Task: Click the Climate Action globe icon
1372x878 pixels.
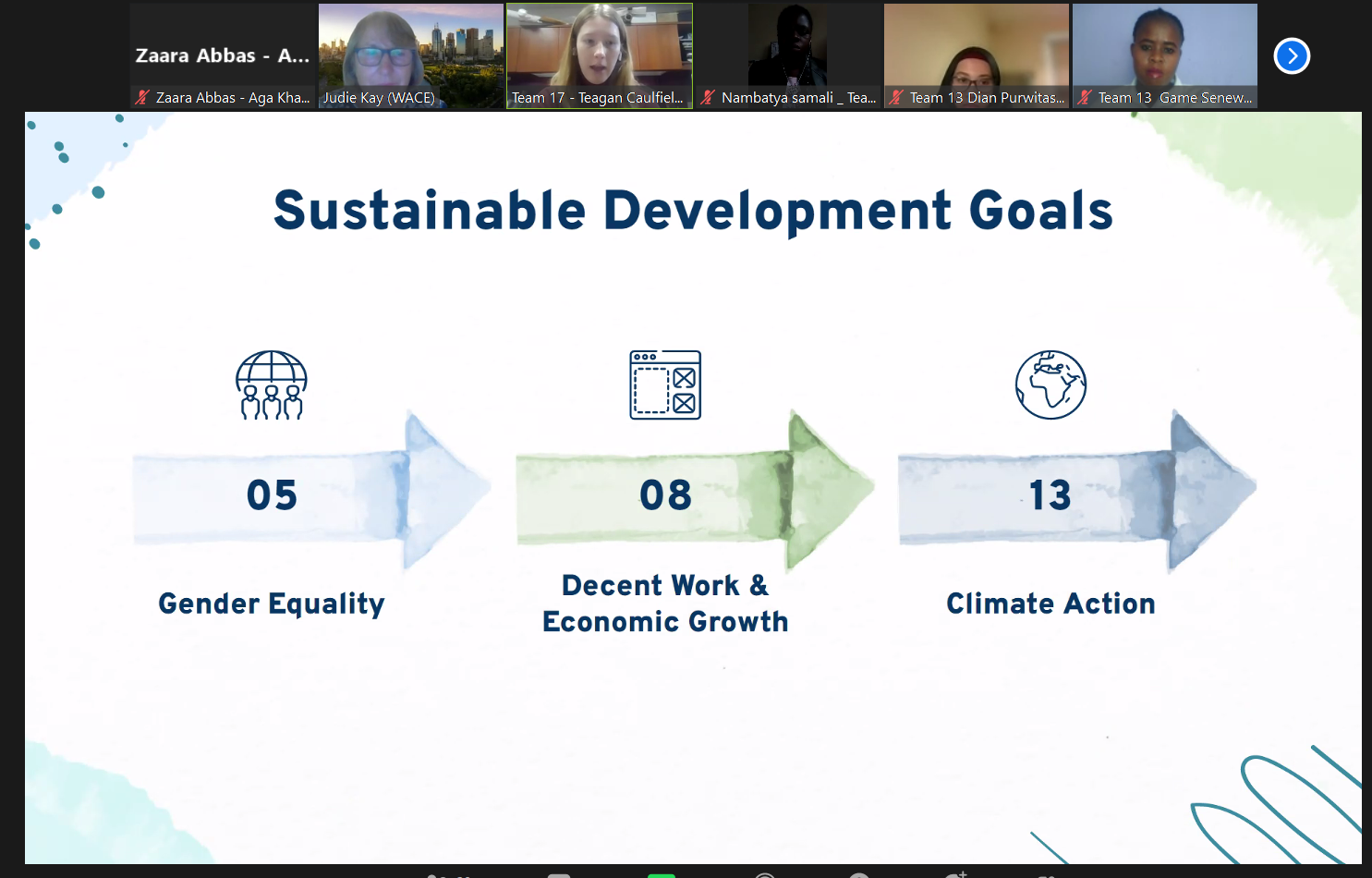Action: click(1050, 384)
